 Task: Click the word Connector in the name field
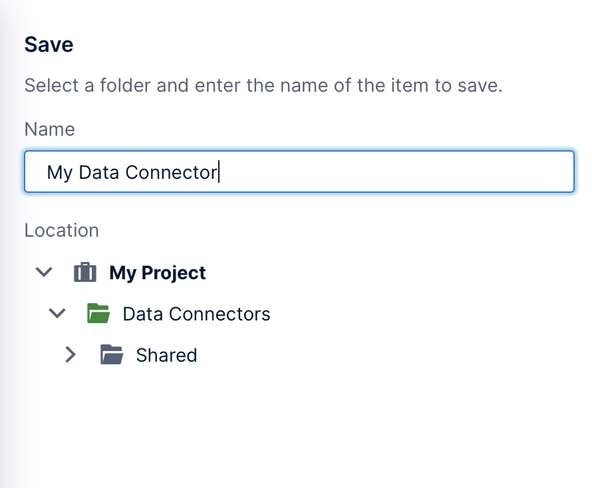pos(171,172)
